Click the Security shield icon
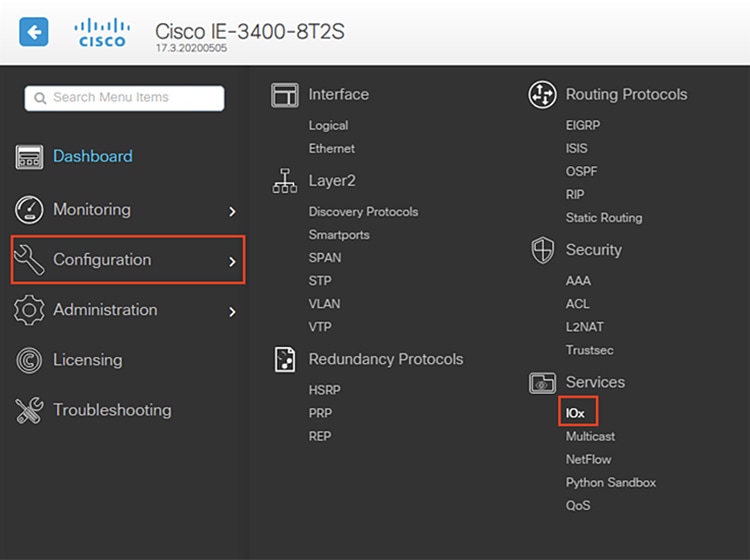This screenshot has width=750, height=560. click(542, 250)
